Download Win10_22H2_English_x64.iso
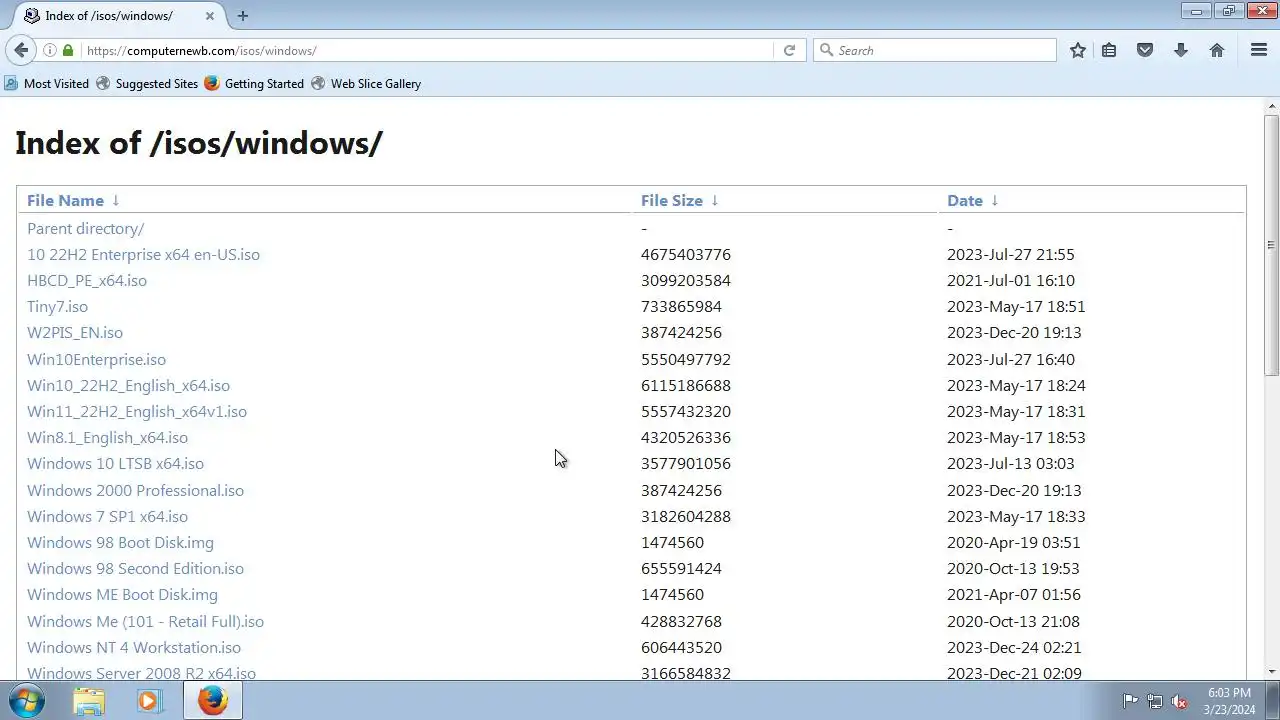The height and width of the screenshot is (720, 1280). pos(128,385)
